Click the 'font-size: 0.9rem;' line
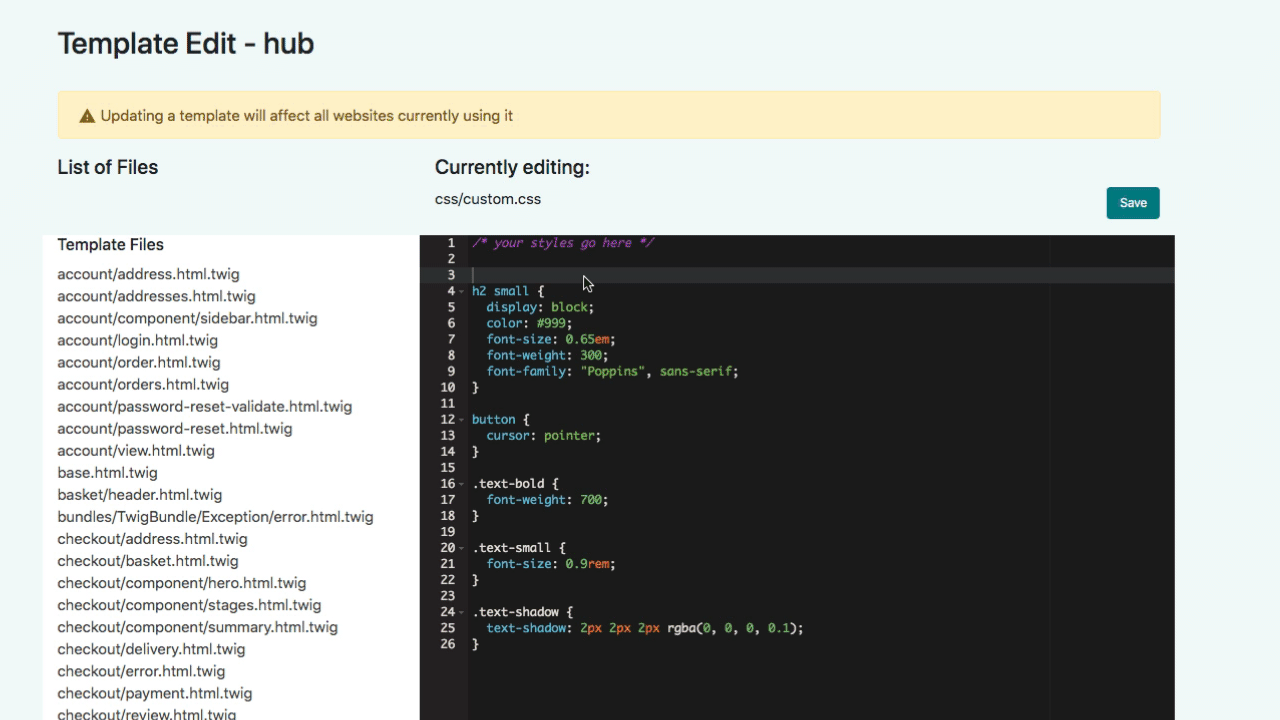This screenshot has height=720, width=1280. tap(551, 564)
